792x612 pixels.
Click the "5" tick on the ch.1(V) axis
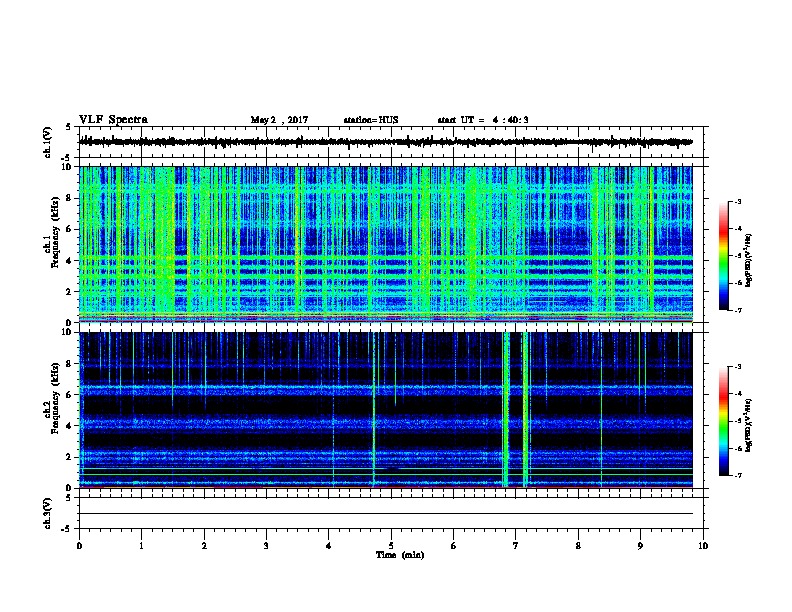click(69, 127)
